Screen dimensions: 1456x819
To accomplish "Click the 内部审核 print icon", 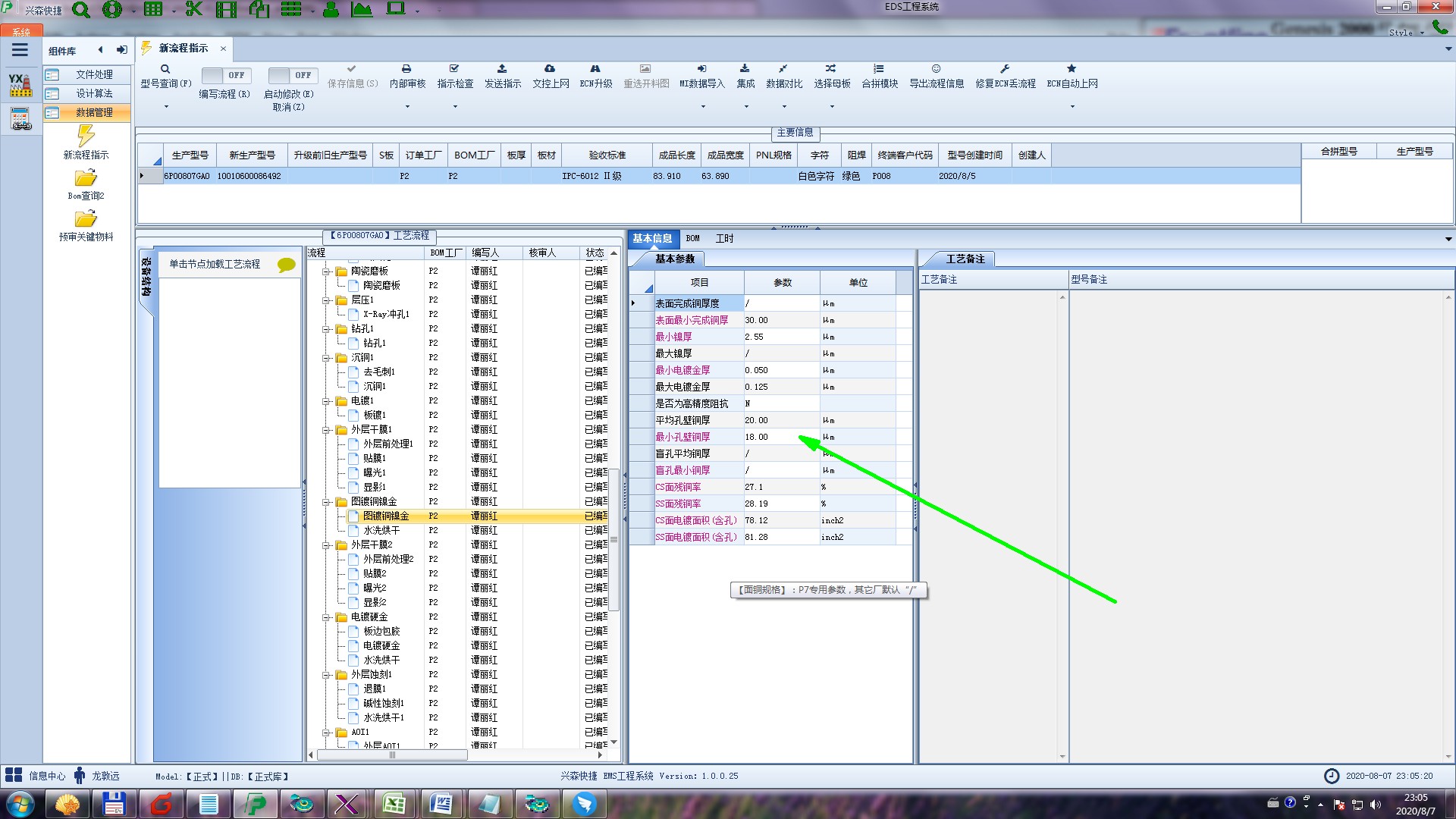I will (406, 69).
